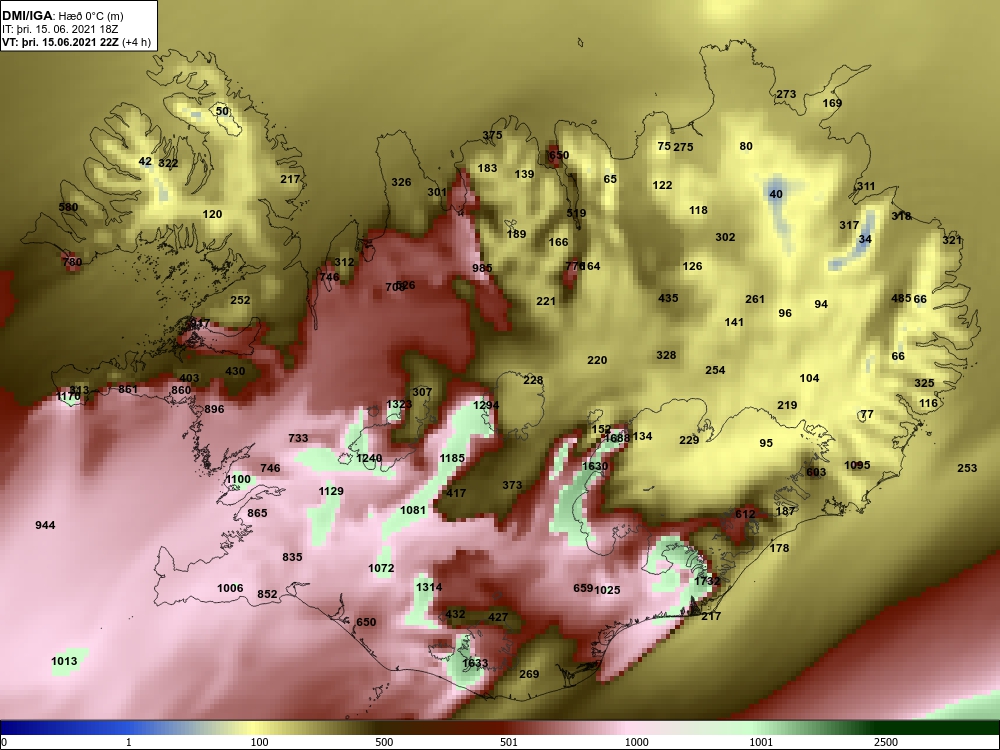Click the '1001' label on the color scale
This screenshot has width=1000, height=750.
point(761,742)
